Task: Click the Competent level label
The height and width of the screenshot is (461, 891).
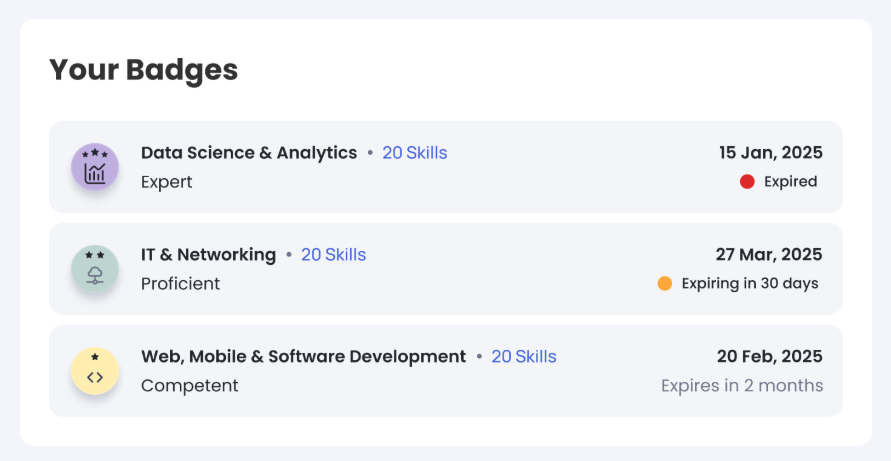Action: coord(190,386)
